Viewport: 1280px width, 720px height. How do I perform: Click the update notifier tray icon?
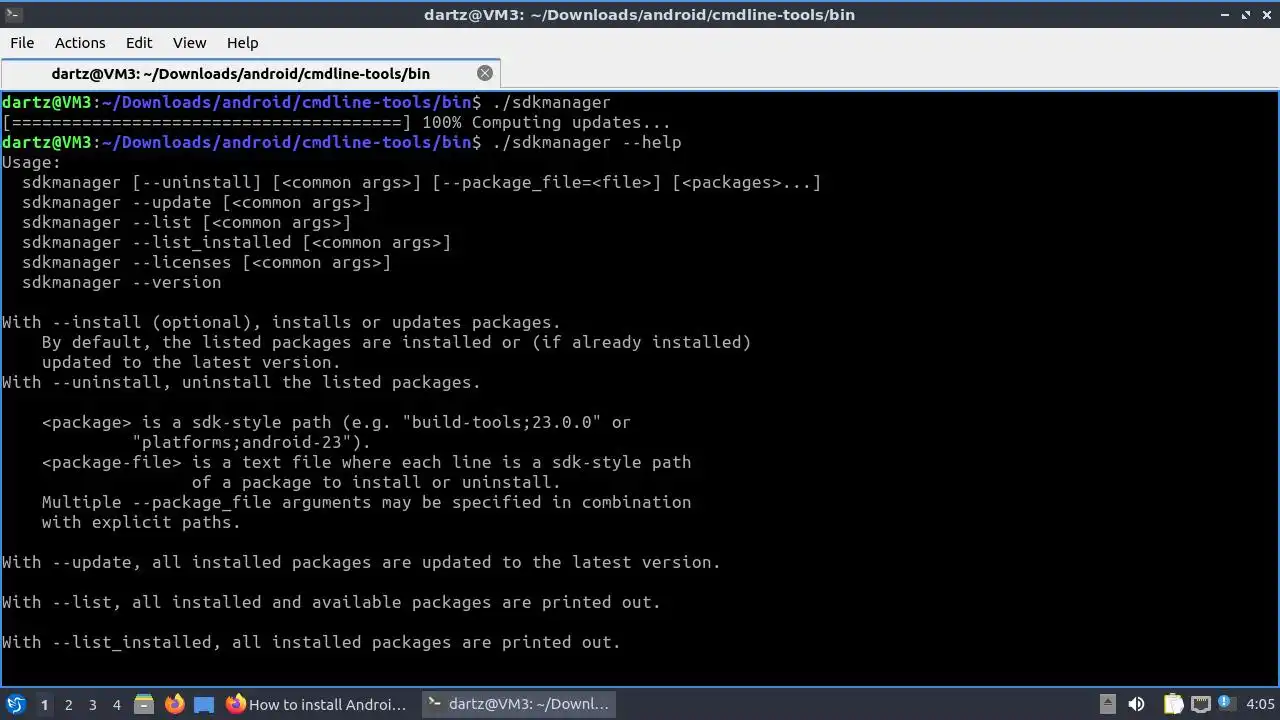click(1223, 704)
